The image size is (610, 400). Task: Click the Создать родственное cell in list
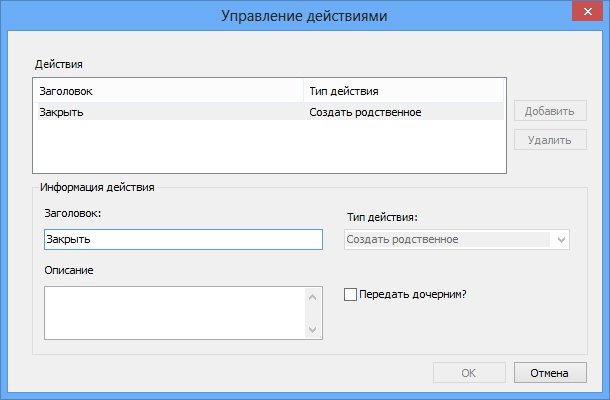pos(364,112)
